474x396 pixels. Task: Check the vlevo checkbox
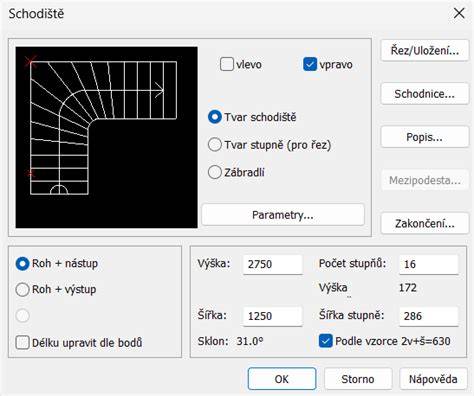(x=227, y=64)
